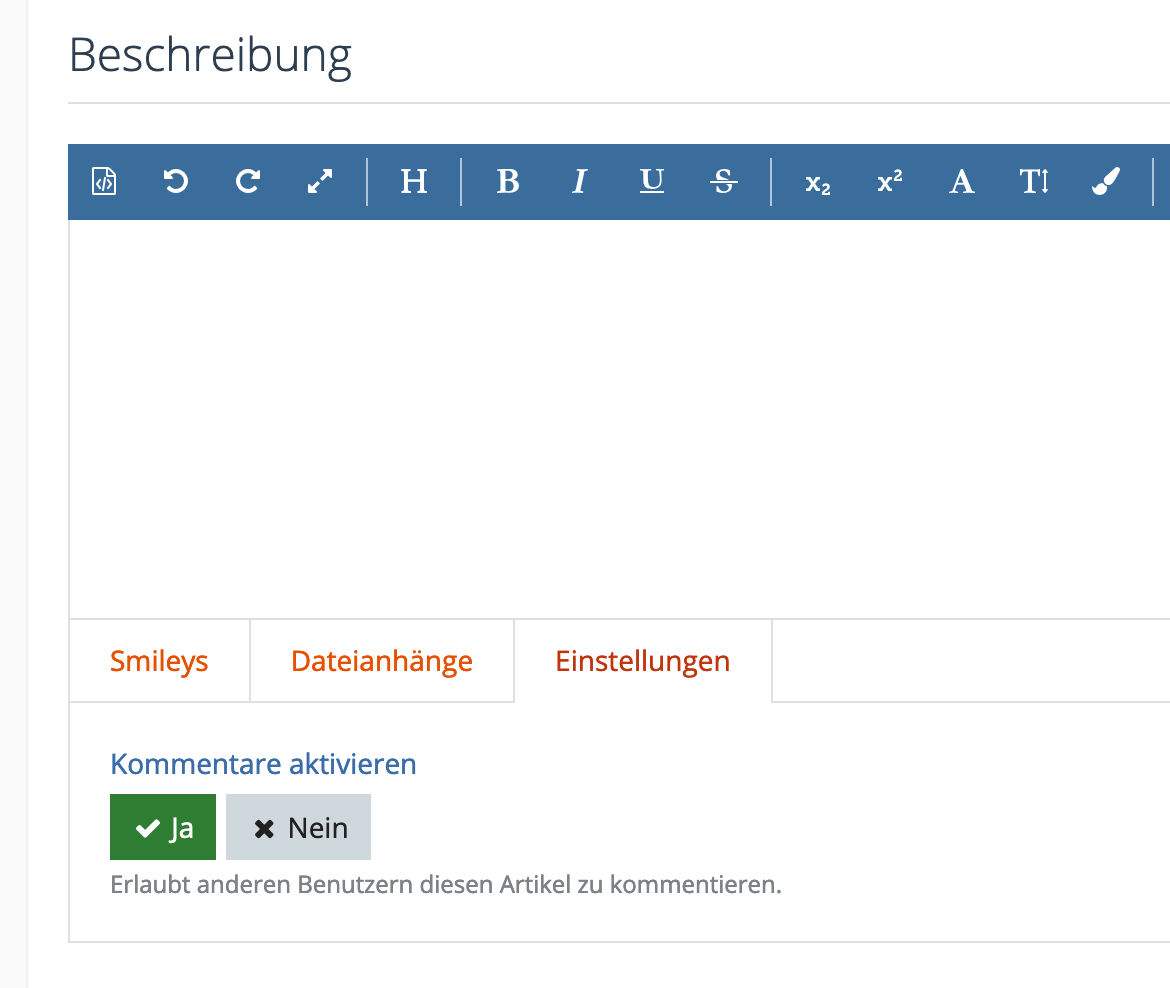Apply italic formatting
This screenshot has height=988, width=1170.
click(x=580, y=182)
